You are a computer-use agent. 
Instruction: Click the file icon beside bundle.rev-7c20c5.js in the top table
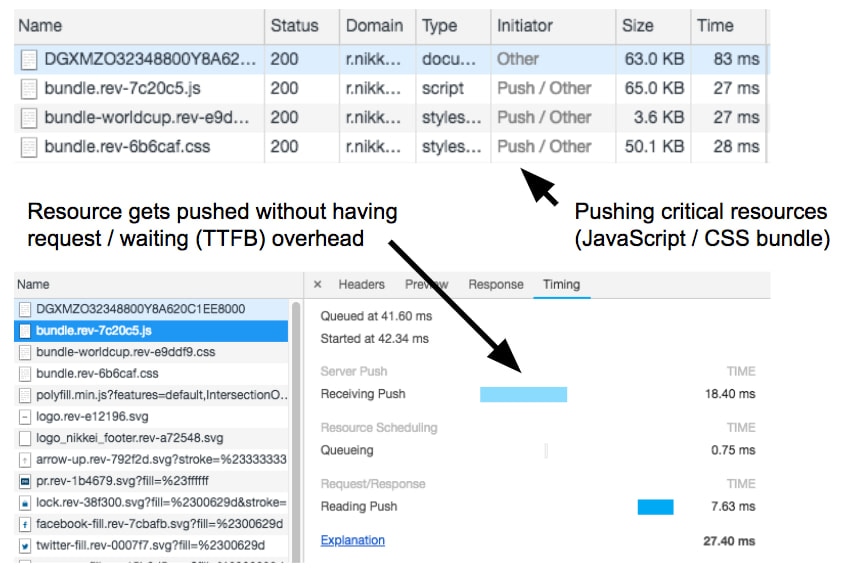coord(29,88)
